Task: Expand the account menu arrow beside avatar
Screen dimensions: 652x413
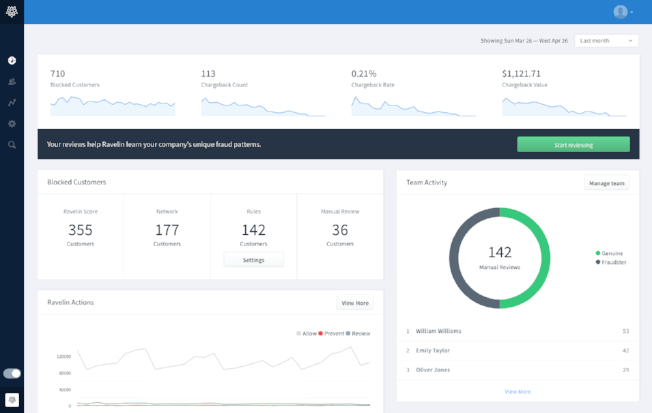Action: [x=632, y=12]
